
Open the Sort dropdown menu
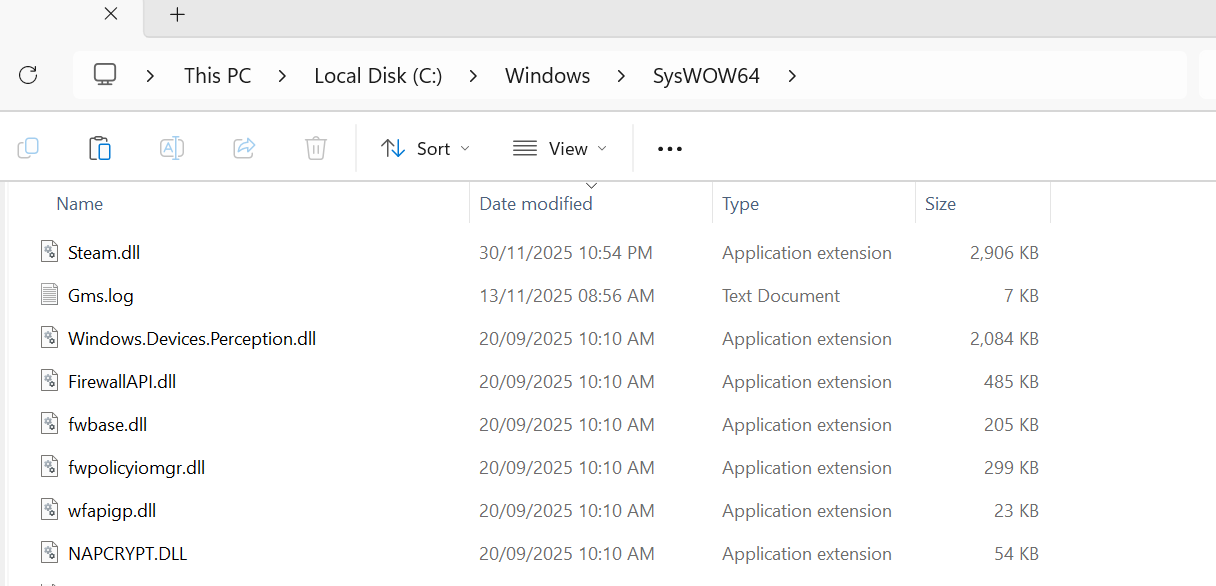point(425,149)
